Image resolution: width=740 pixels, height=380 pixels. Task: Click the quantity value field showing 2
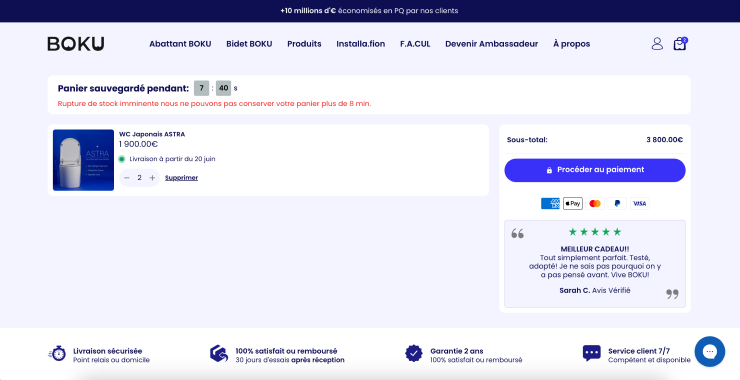tap(139, 178)
